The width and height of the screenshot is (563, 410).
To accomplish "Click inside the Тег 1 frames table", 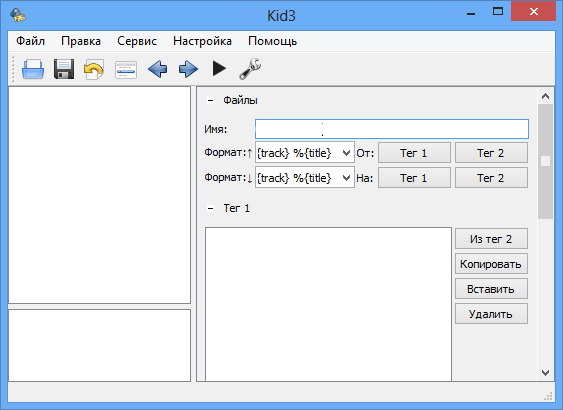I will point(328,304).
